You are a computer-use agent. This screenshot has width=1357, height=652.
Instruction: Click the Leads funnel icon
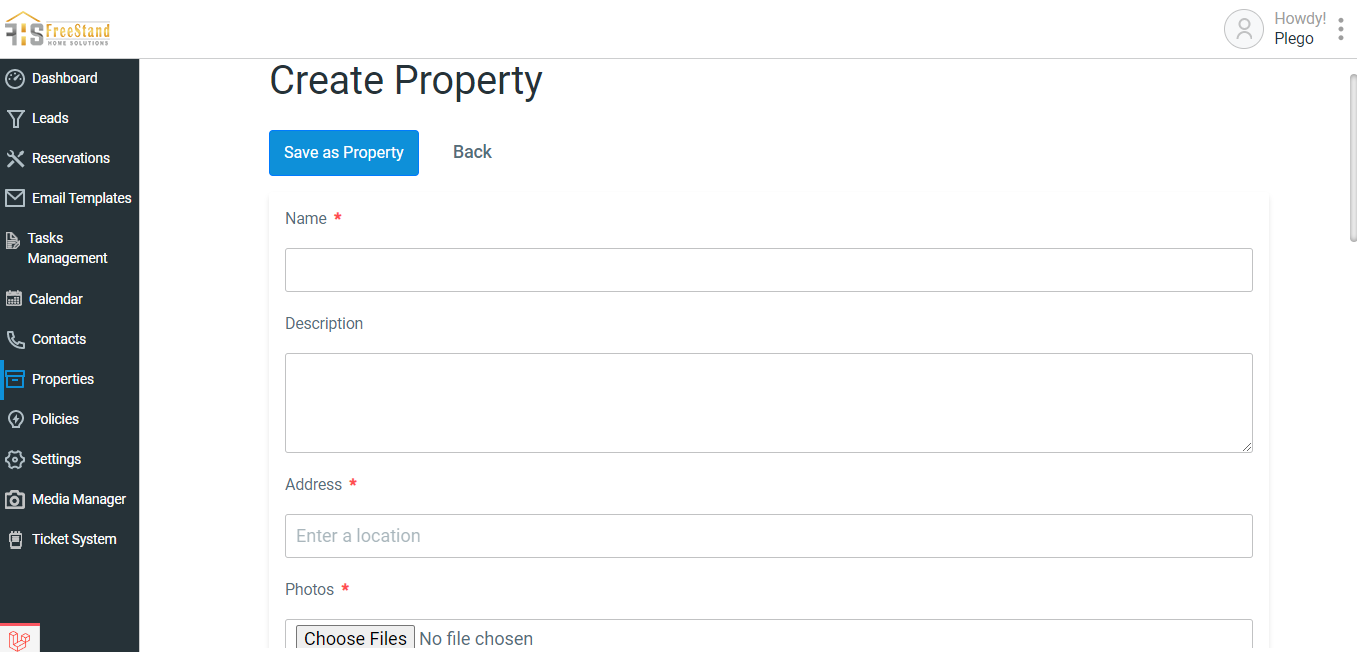pos(15,119)
